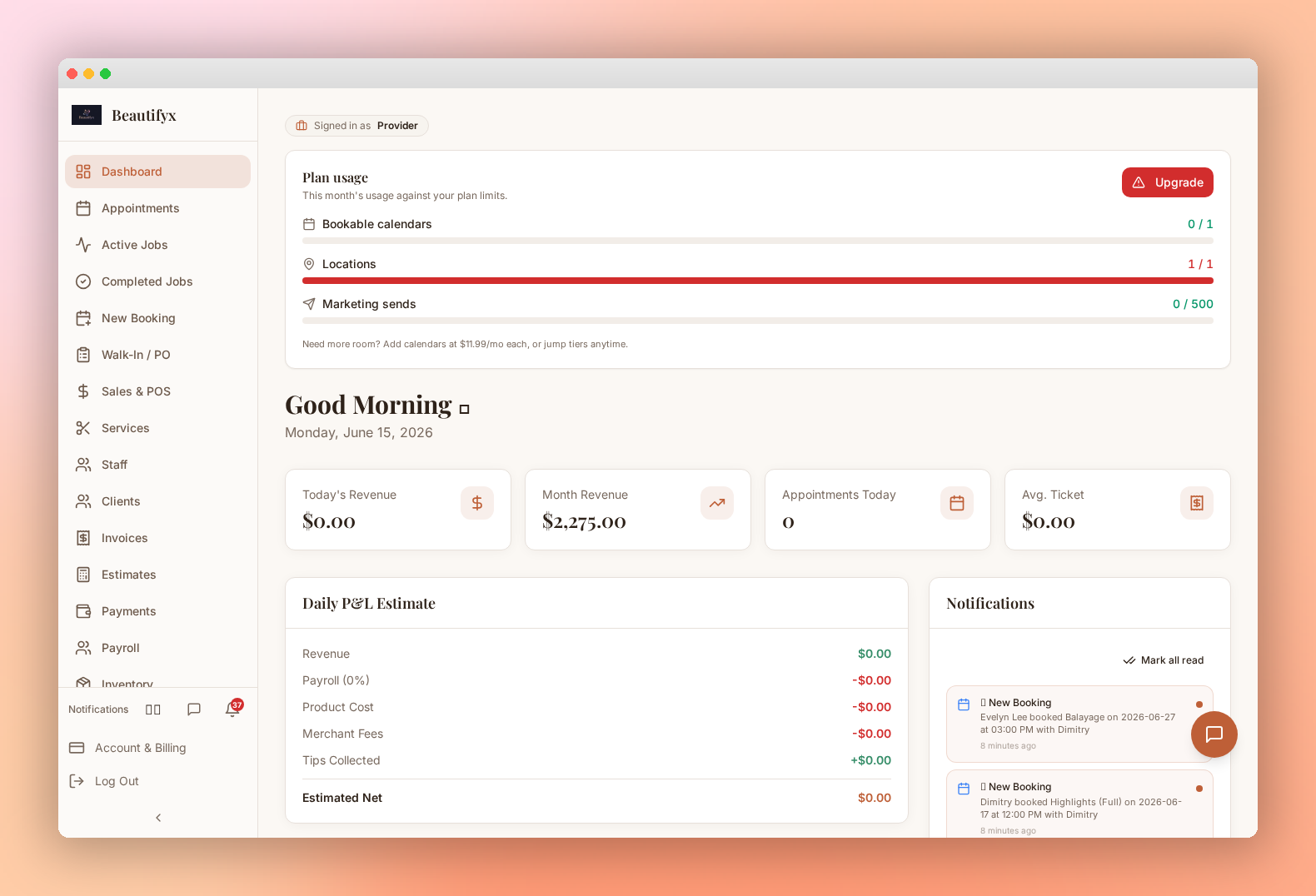1316x896 pixels.
Task: Click the Sales & POS dollar icon
Action: point(83,391)
